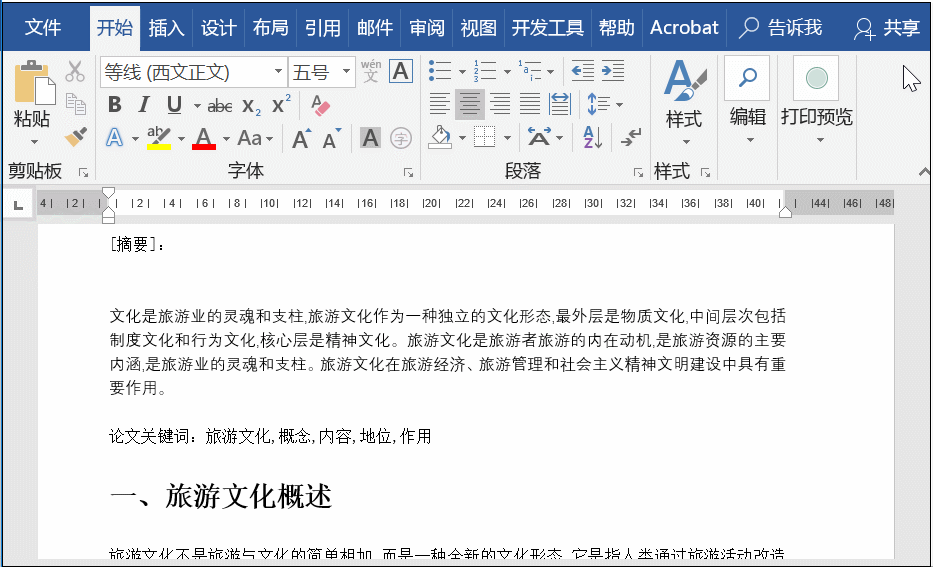Open 打印预览 print preview

(x=816, y=101)
